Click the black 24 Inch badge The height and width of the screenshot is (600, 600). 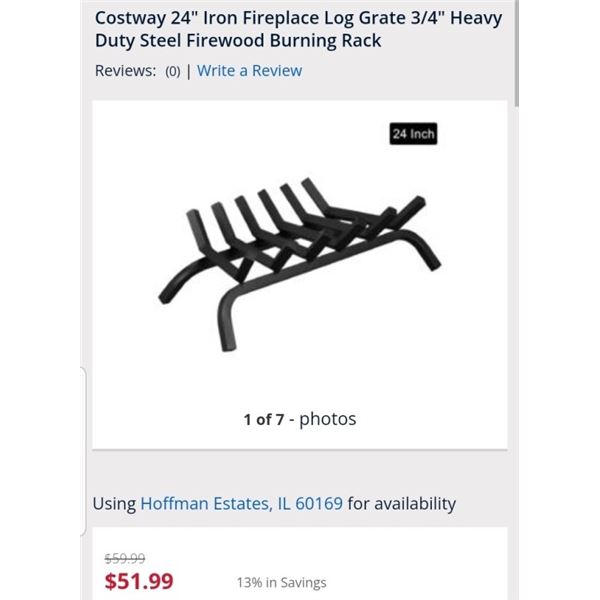point(413,134)
